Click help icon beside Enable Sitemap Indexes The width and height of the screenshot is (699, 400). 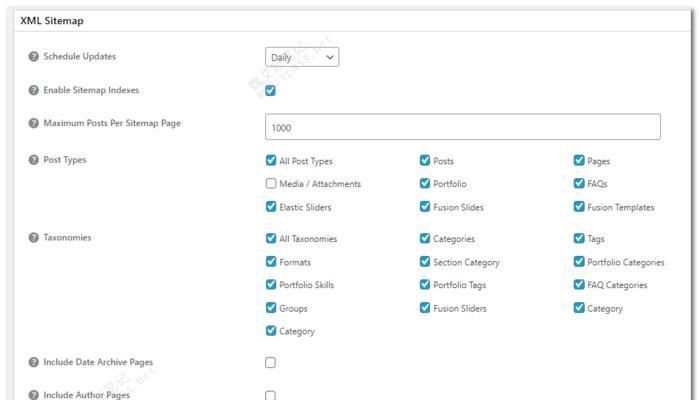pos(33,90)
